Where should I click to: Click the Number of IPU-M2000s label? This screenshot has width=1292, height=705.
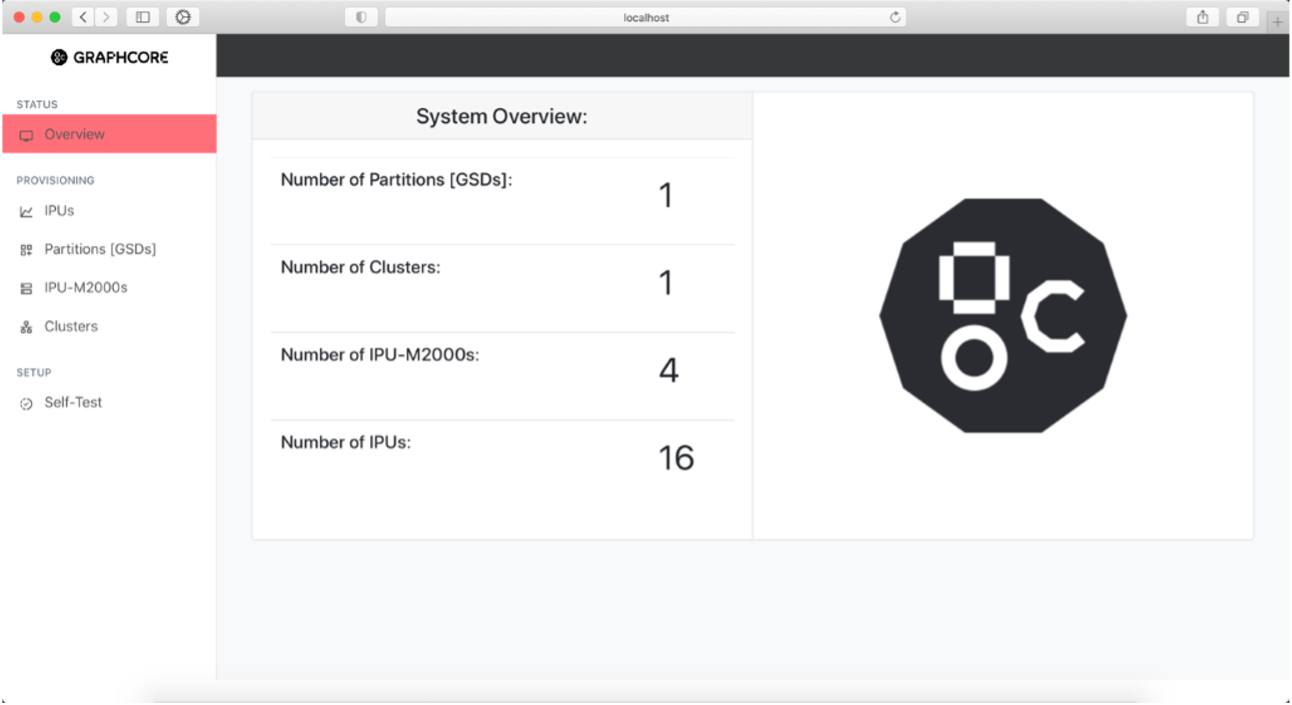[x=380, y=354]
